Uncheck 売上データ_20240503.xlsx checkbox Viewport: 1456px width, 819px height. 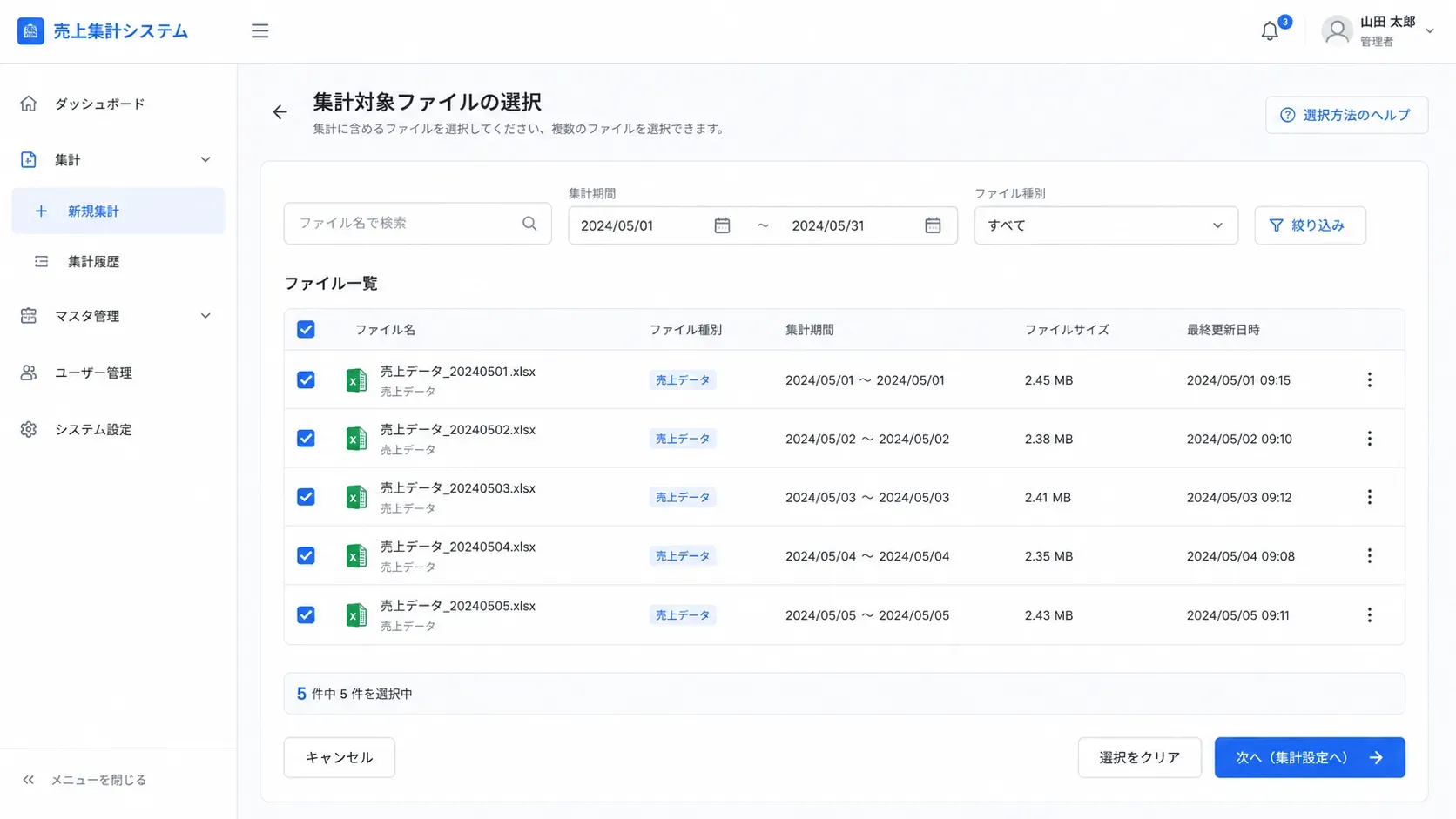click(x=306, y=497)
